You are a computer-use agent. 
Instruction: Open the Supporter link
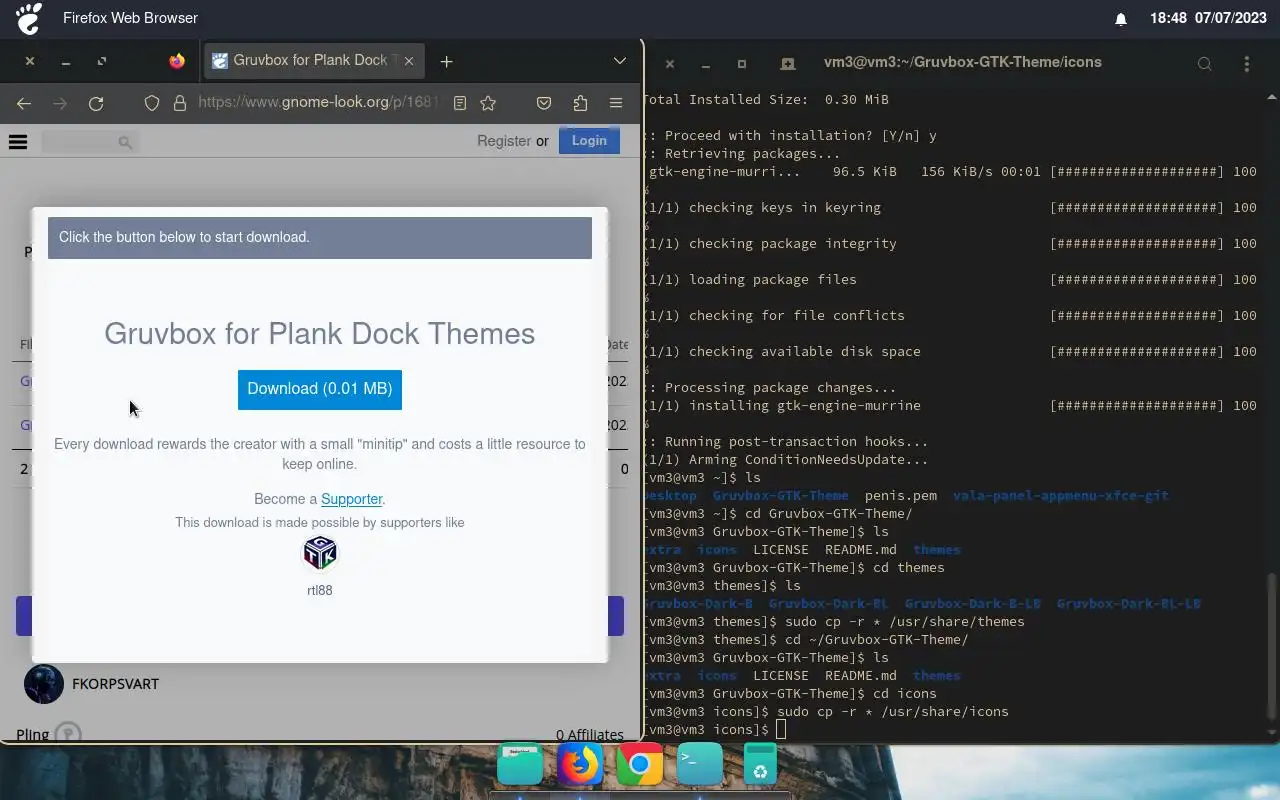click(351, 499)
